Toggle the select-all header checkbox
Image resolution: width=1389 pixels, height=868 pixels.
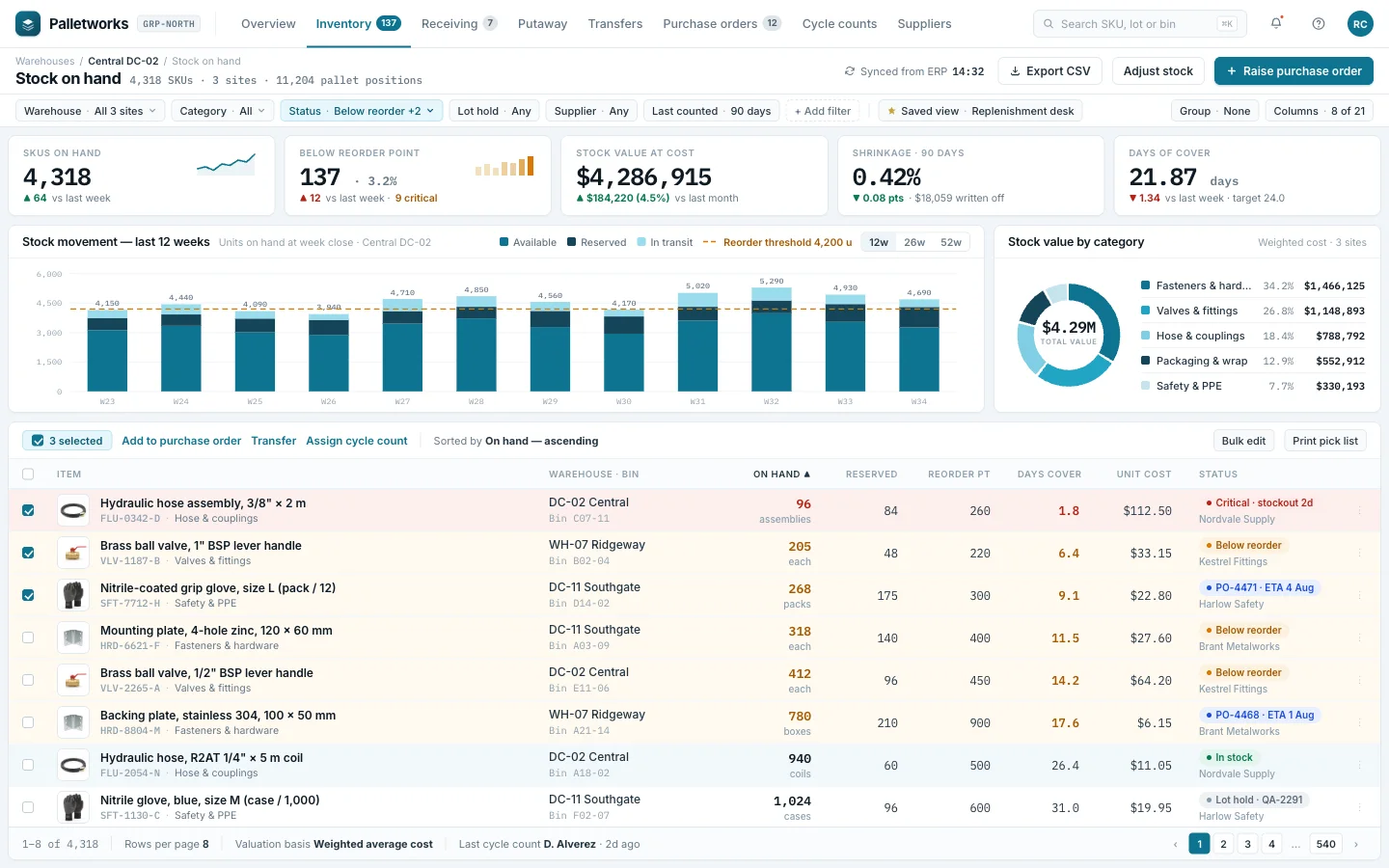(28, 475)
